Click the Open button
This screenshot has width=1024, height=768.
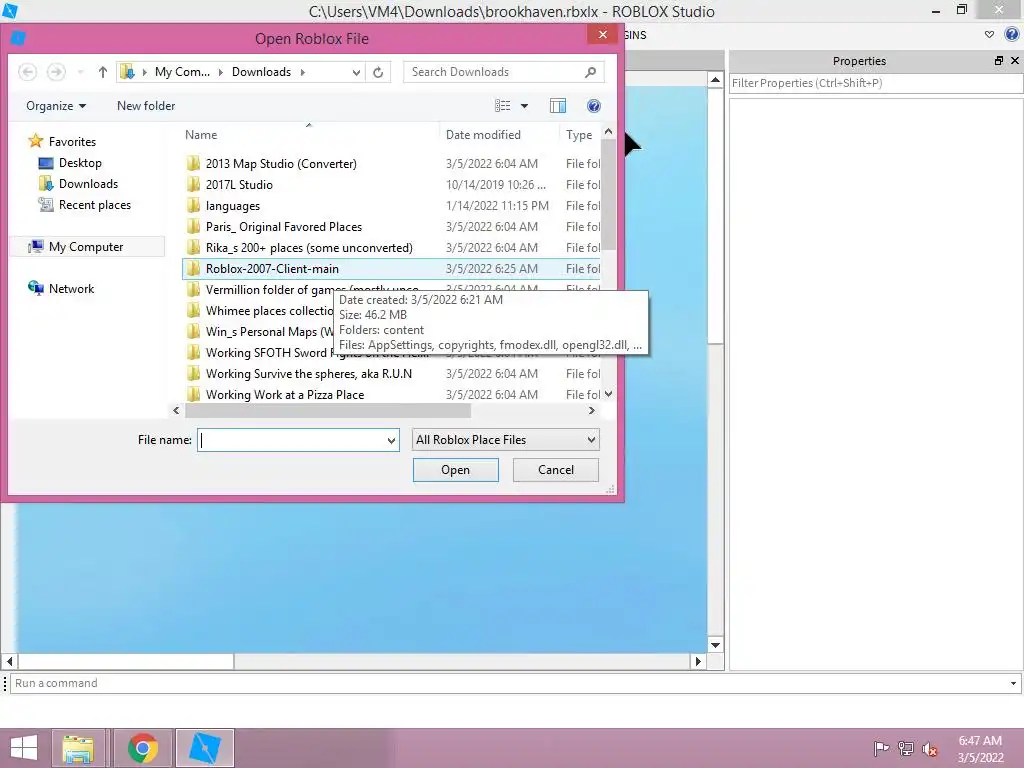[455, 470]
